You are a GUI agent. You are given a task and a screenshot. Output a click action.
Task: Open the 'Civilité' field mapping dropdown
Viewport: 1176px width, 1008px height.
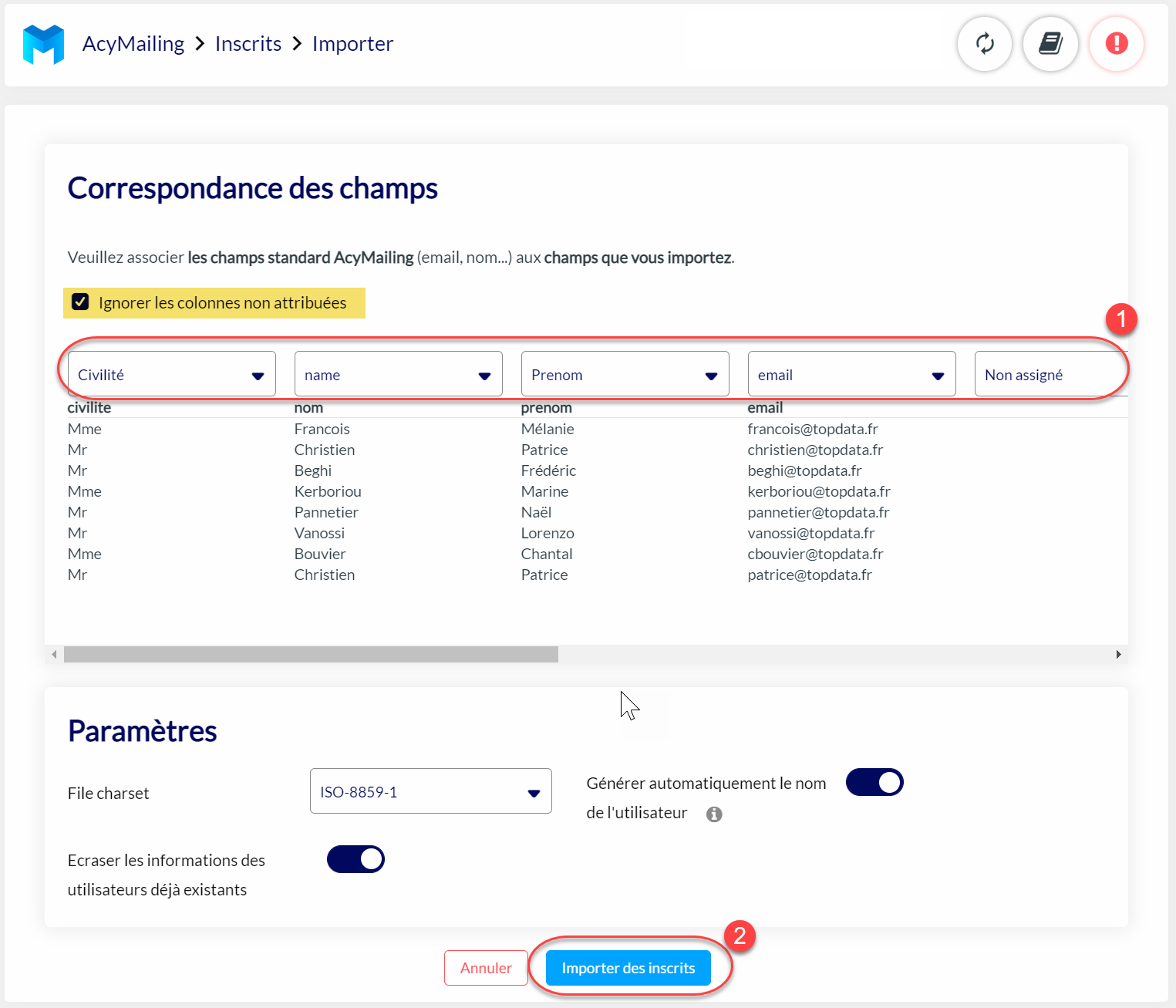[170, 374]
